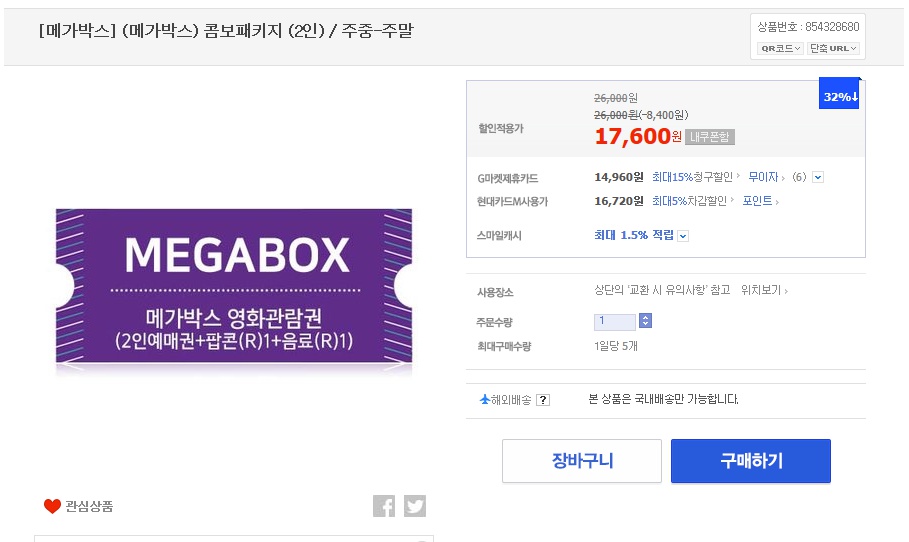Click the 32% discount badge
This screenshot has width=909, height=542.
coord(840,96)
